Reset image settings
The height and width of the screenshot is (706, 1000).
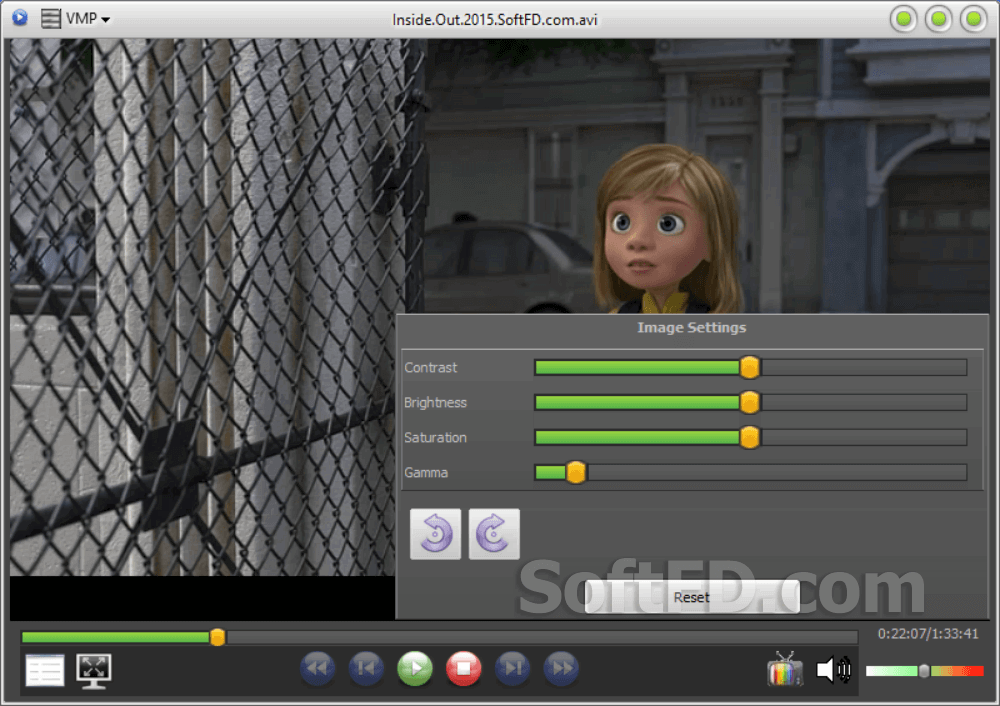tap(692, 597)
